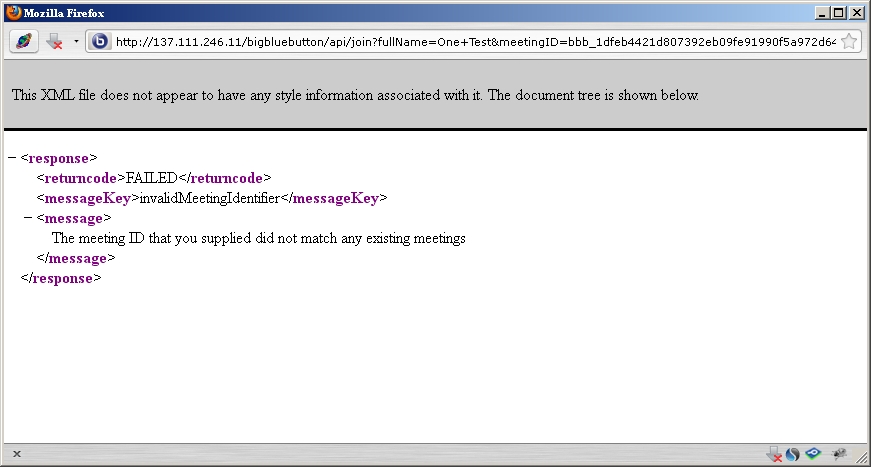Screen dimensions: 871x467
Task: Click the Firefox logo in the title bar
Action: (x=13, y=13)
